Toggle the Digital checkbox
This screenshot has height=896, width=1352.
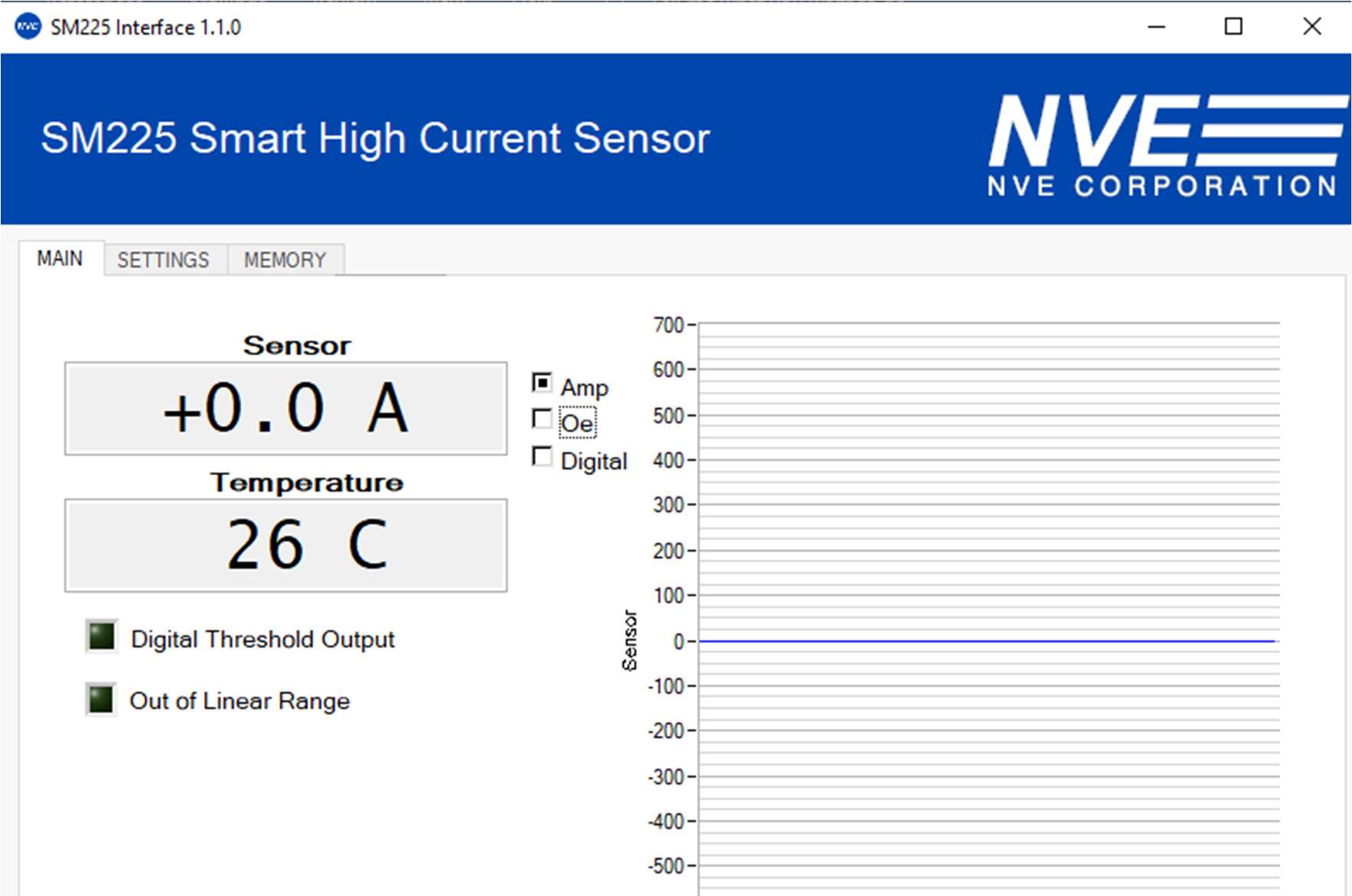[542, 457]
